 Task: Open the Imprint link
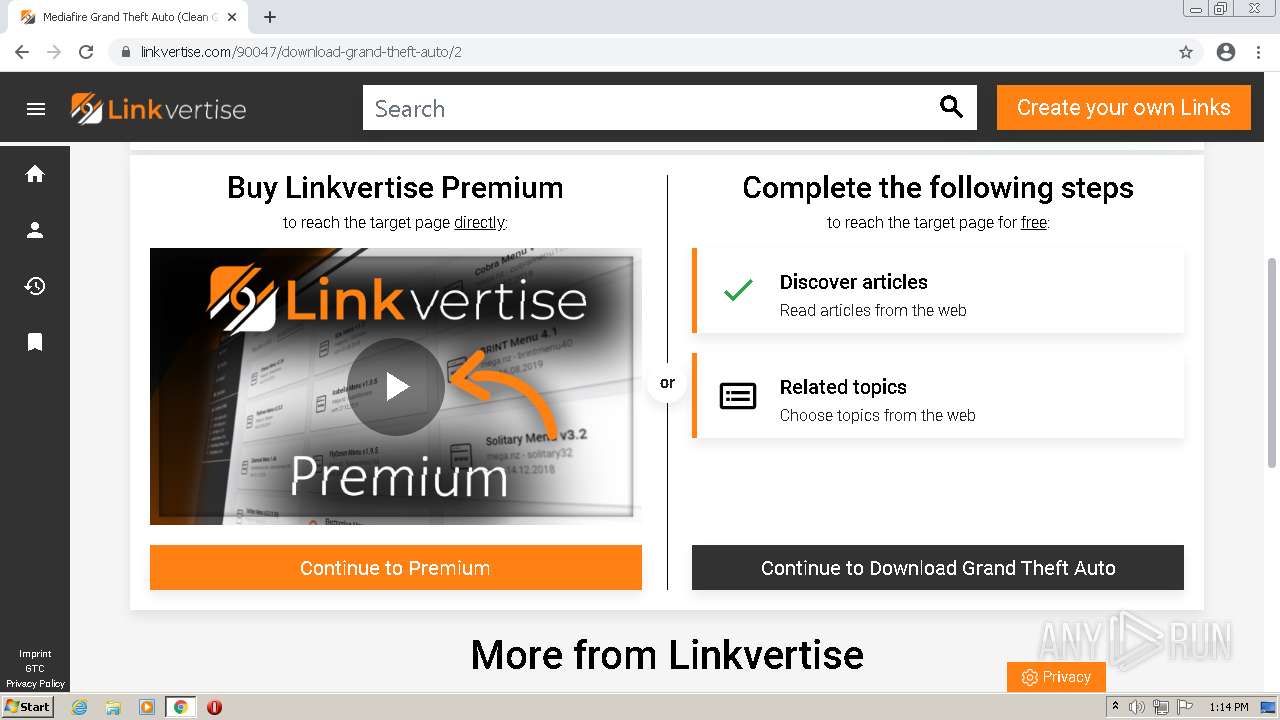click(35, 654)
